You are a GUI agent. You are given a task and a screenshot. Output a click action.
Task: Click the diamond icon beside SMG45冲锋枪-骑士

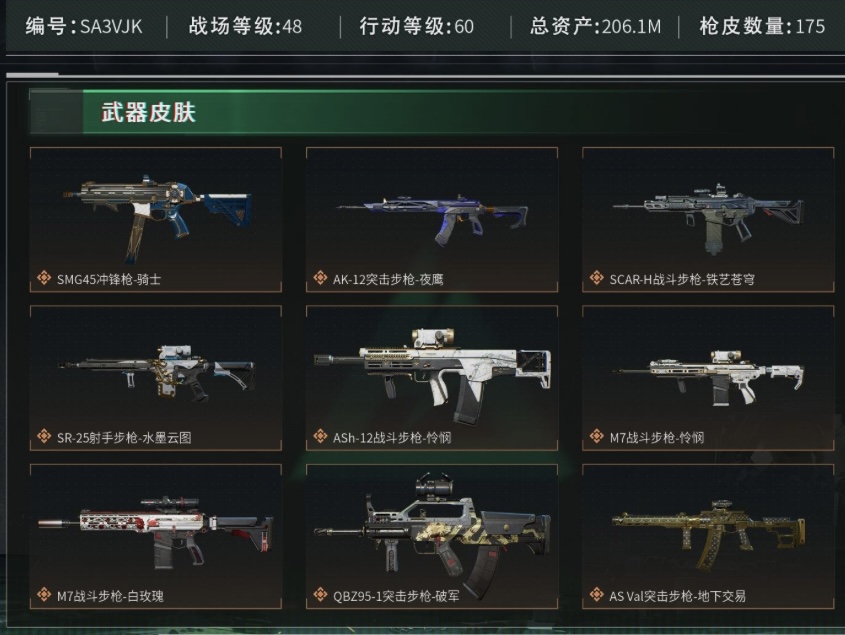coord(44,278)
